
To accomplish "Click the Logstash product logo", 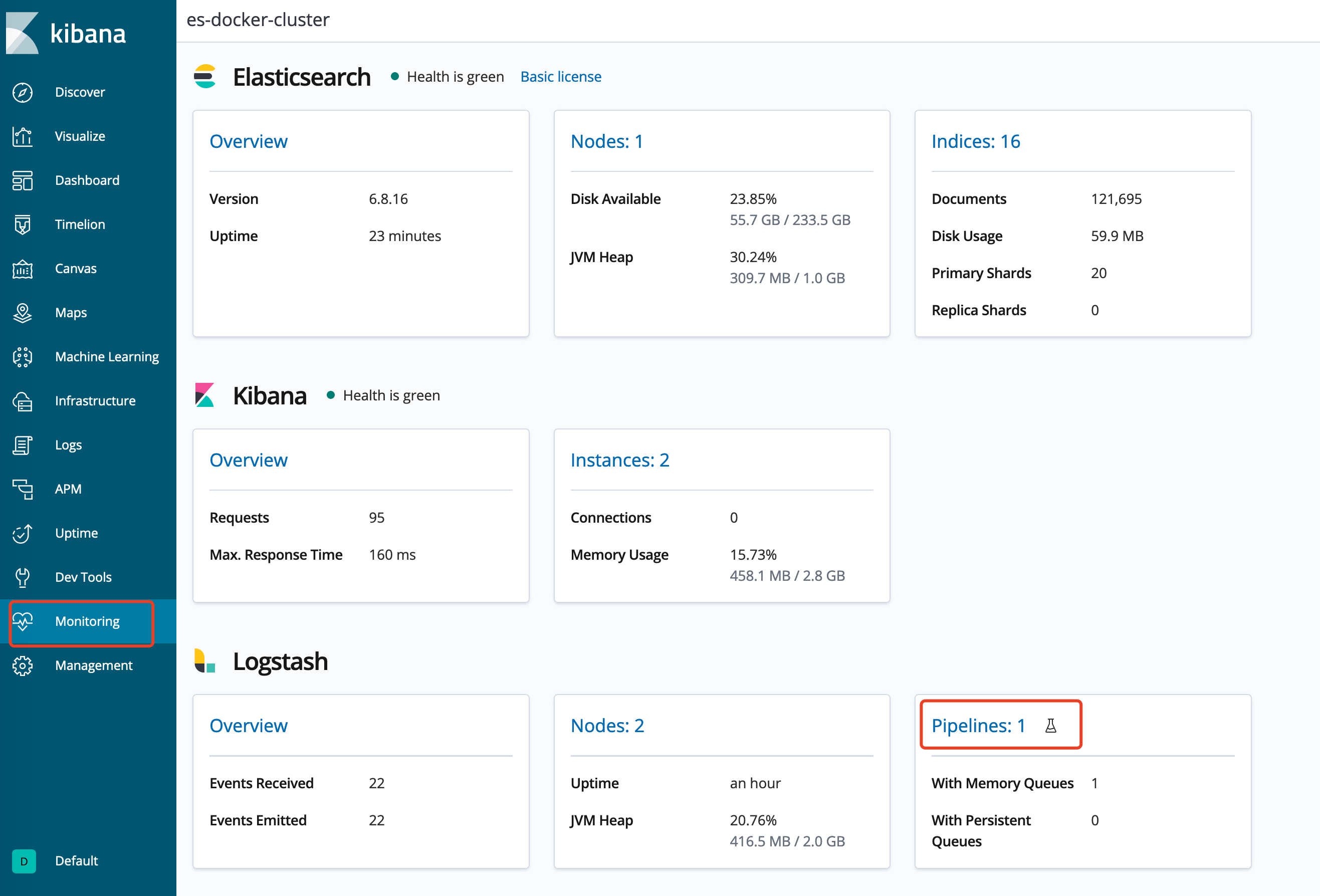I will (204, 661).
